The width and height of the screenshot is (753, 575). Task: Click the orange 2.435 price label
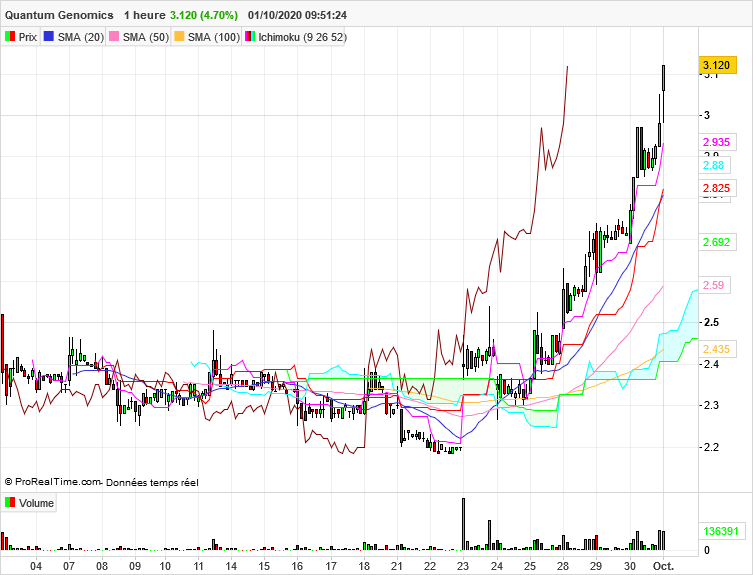click(x=717, y=349)
